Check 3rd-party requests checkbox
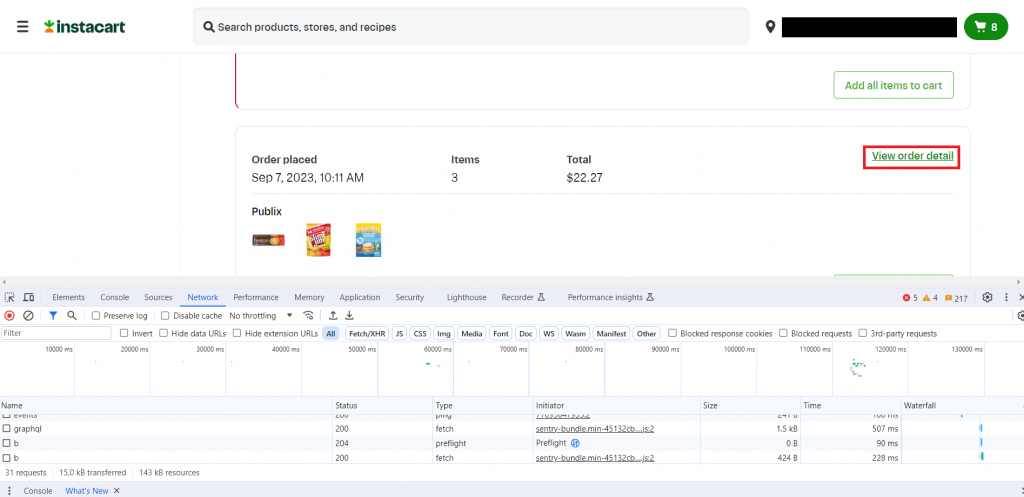The width and height of the screenshot is (1024, 497). pyautogui.click(x=863, y=333)
